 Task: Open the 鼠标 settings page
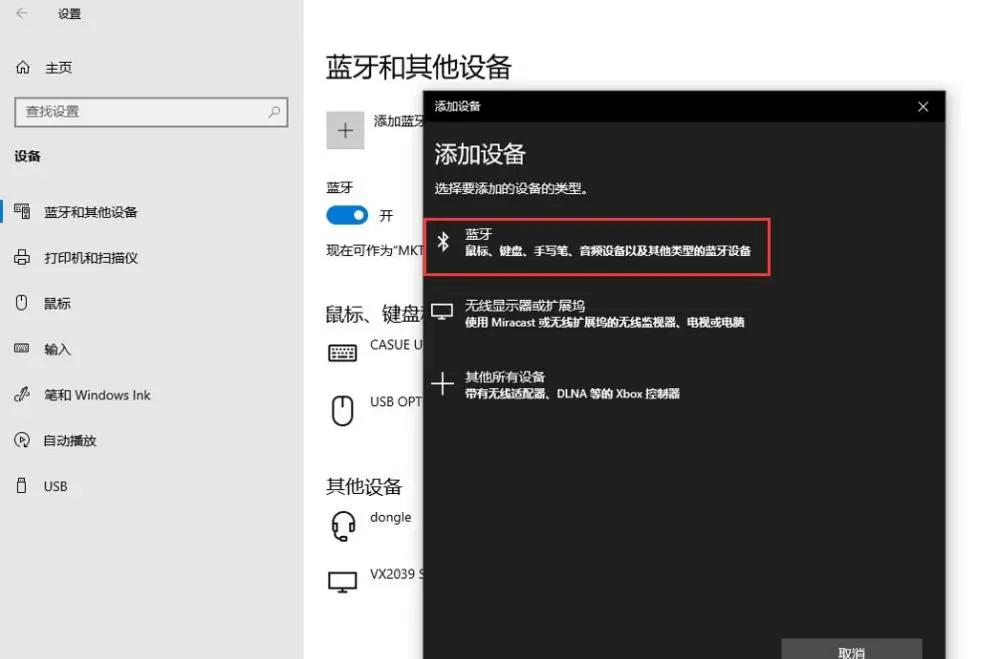57,304
